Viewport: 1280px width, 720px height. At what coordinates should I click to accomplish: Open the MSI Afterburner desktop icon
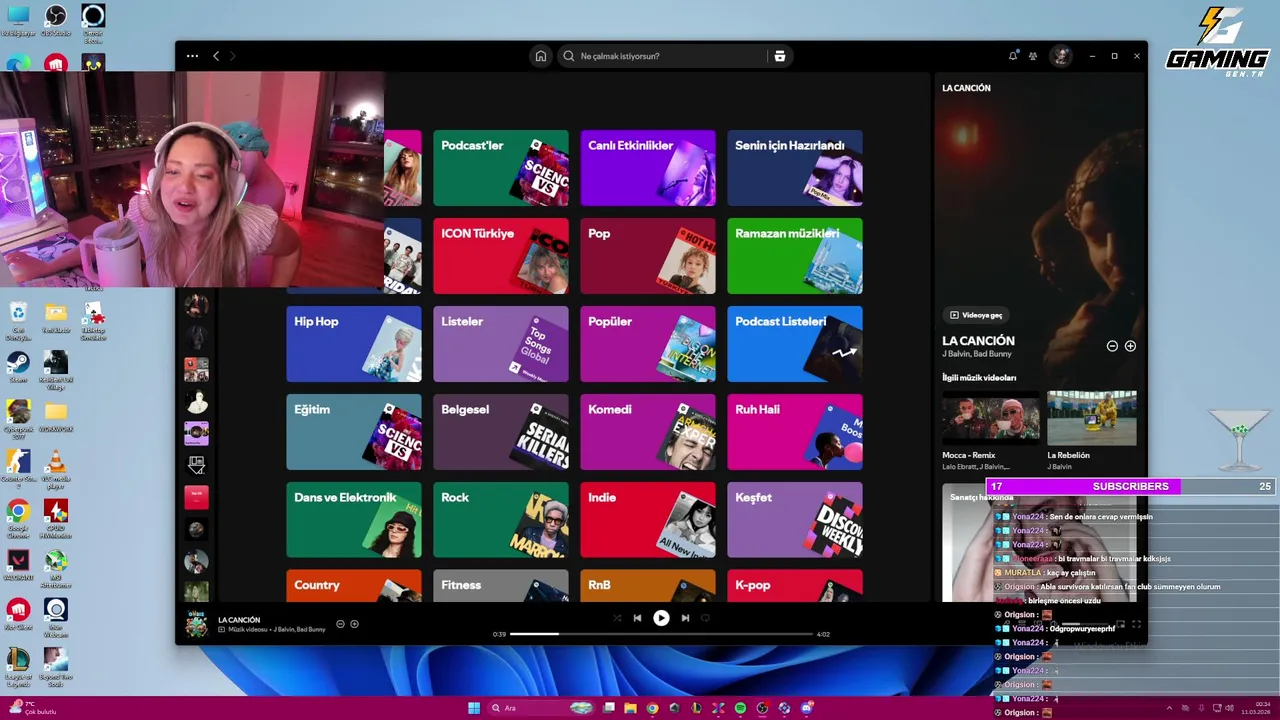tap(56, 568)
